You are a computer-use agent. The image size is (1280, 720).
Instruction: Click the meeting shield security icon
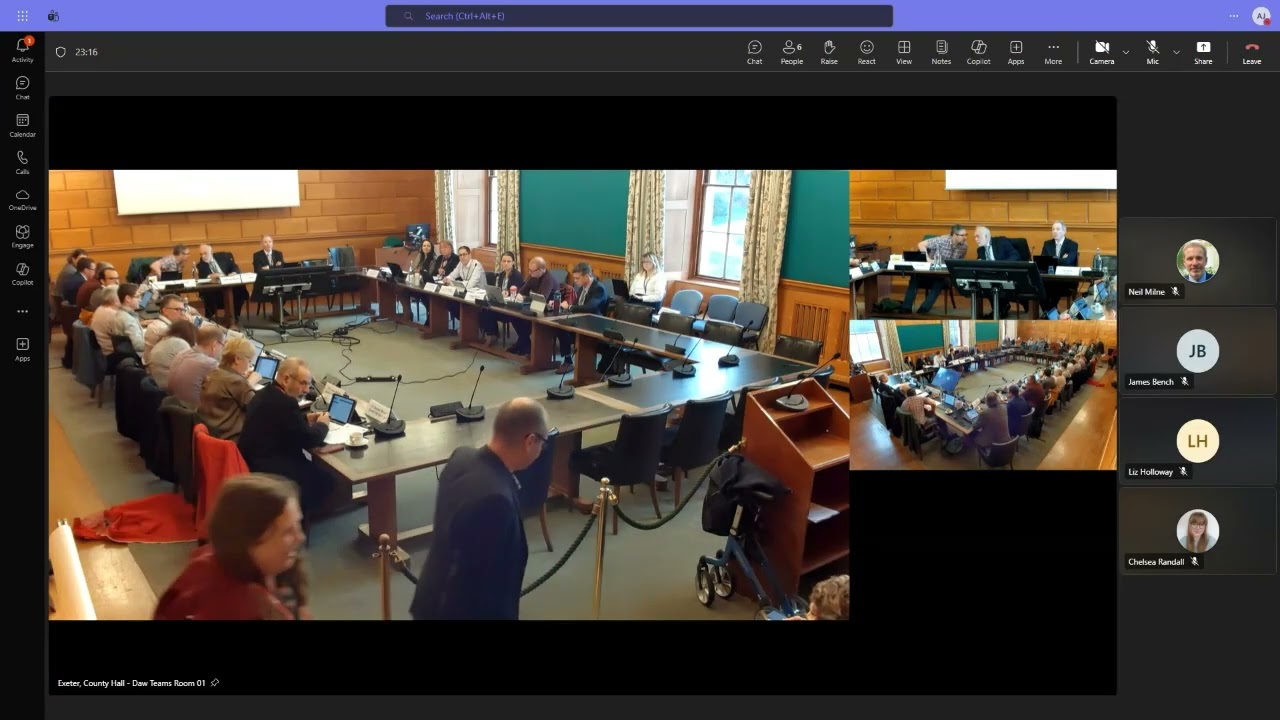tap(60, 52)
